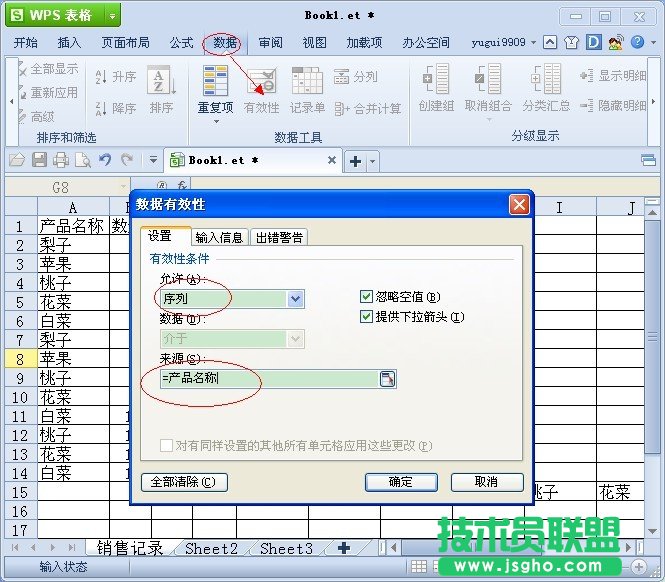
Task: Expand the 允许 dropdown showing 序列
Action: click(295, 299)
